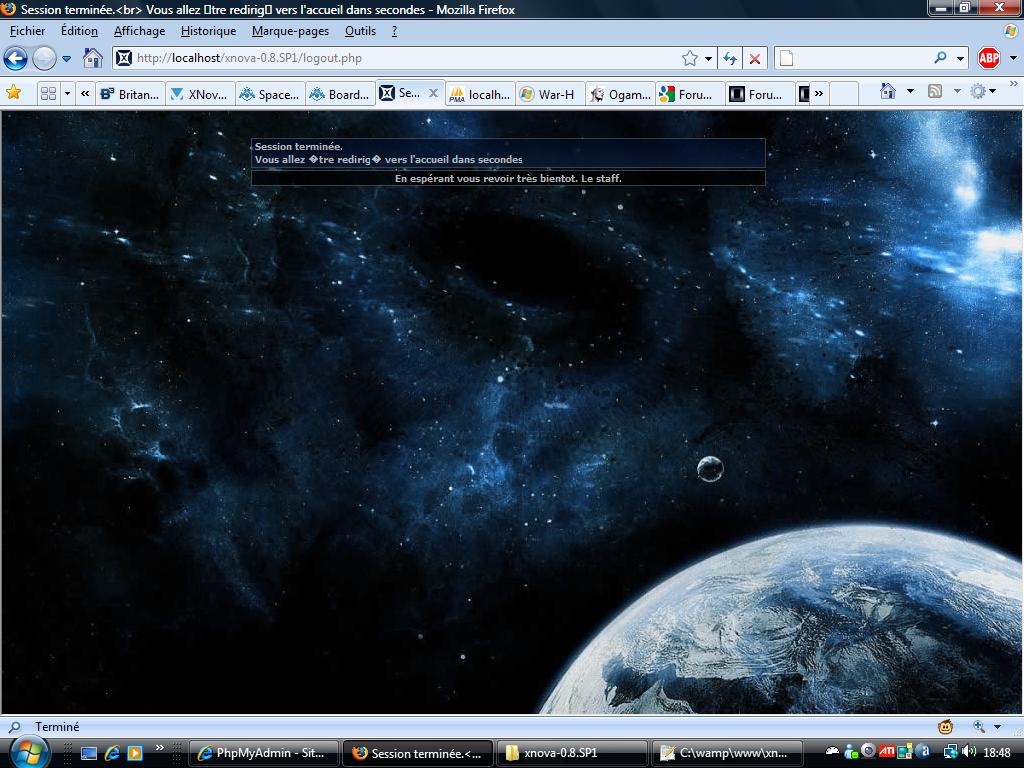Click the site identity icon in address bar
The image size is (1024, 768).
click(123, 58)
